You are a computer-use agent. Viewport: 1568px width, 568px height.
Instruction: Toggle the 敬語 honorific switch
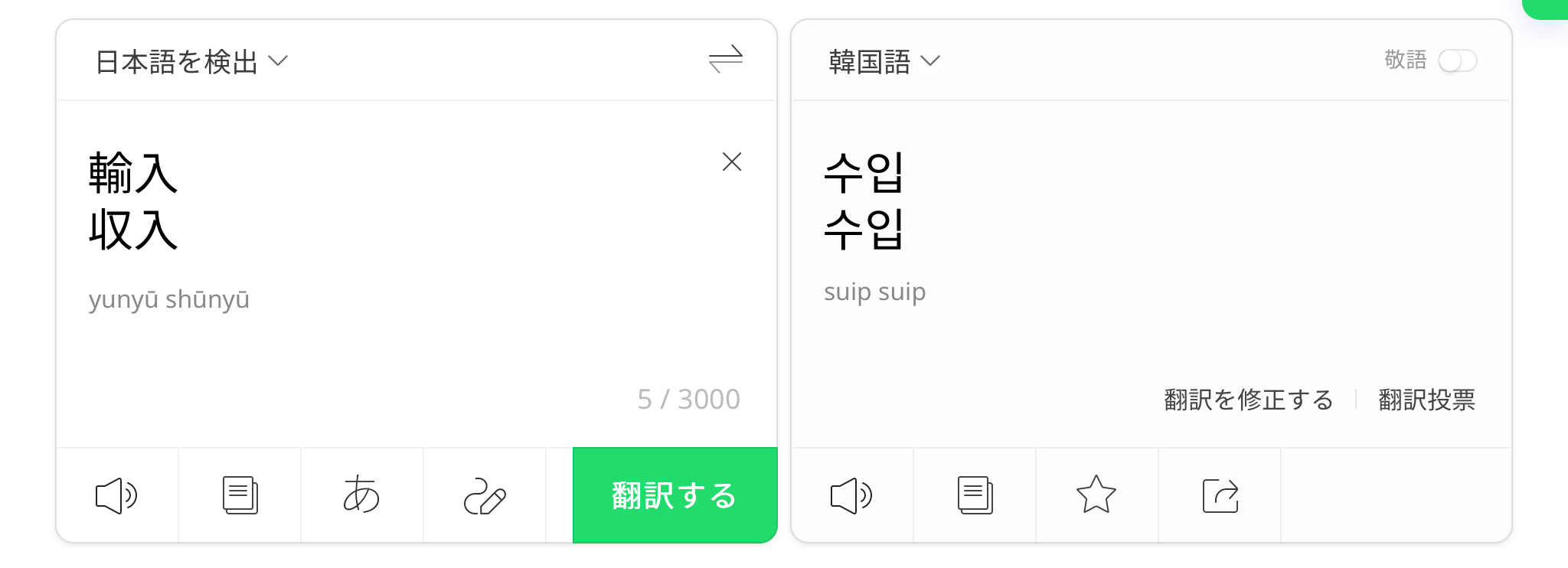click(1457, 60)
